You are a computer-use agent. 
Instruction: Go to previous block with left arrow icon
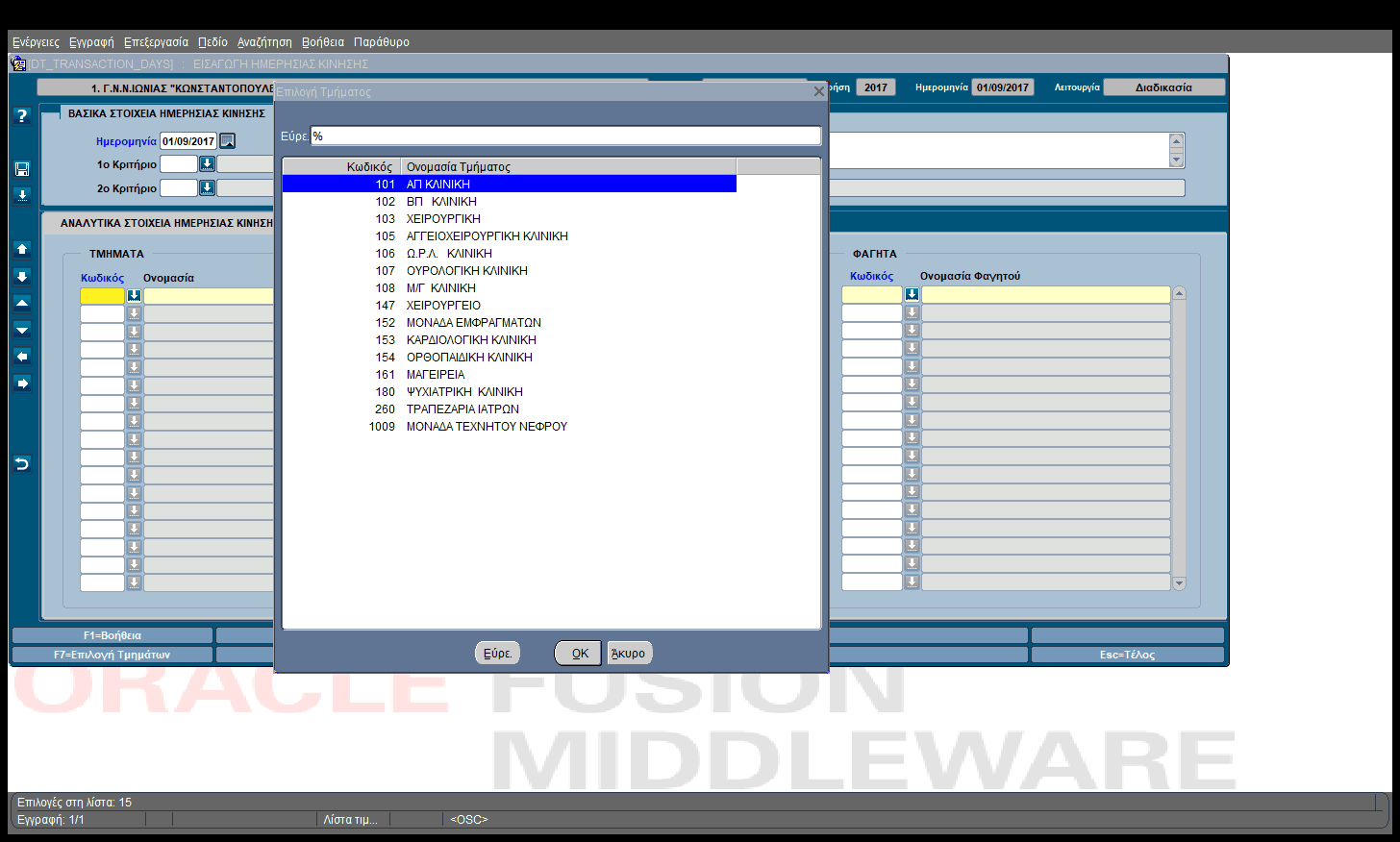click(22, 357)
